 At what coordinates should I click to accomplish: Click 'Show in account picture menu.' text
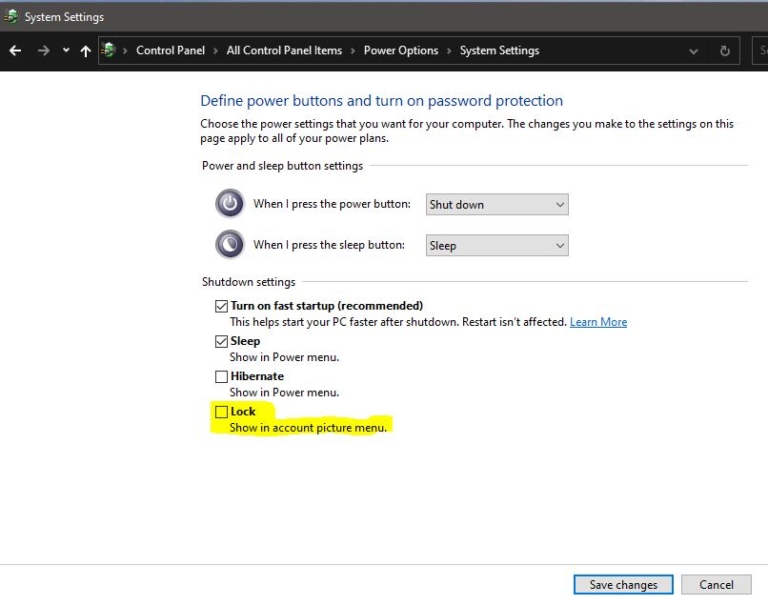click(x=308, y=428)
